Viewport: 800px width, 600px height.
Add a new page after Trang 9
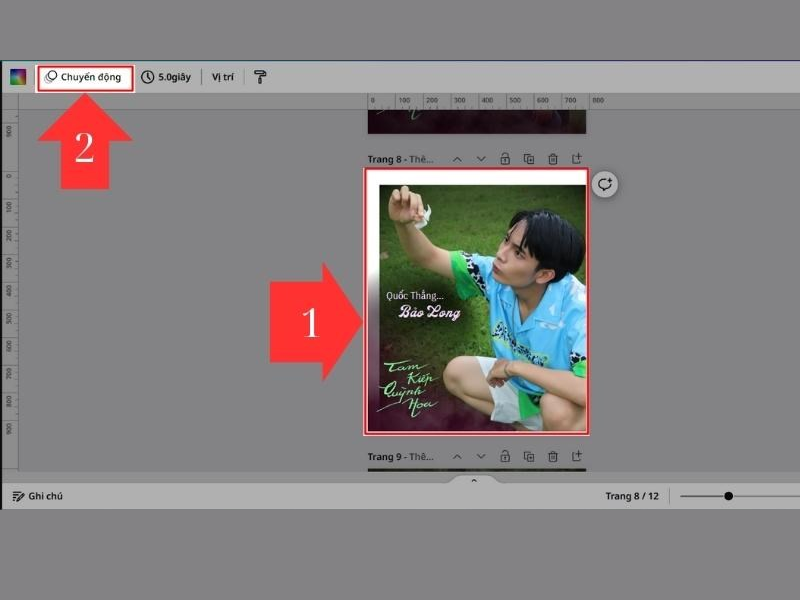coord(577,456)
